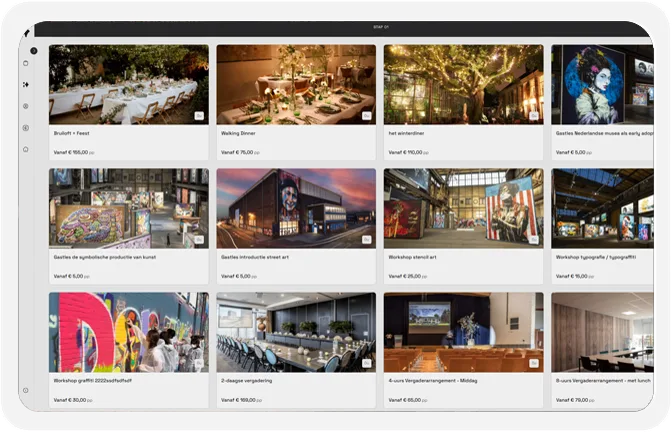Open the Workshop typografie warehouse photo

pyautogui.click(x=603, y=208)
